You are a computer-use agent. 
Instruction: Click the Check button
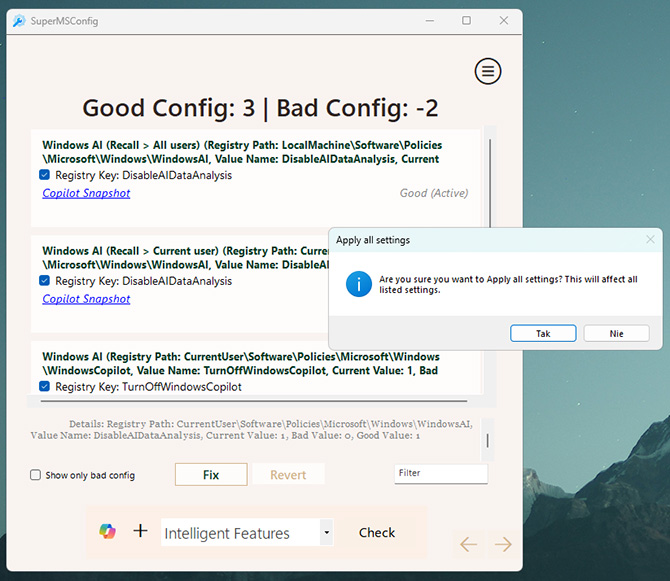pos(377,532)
